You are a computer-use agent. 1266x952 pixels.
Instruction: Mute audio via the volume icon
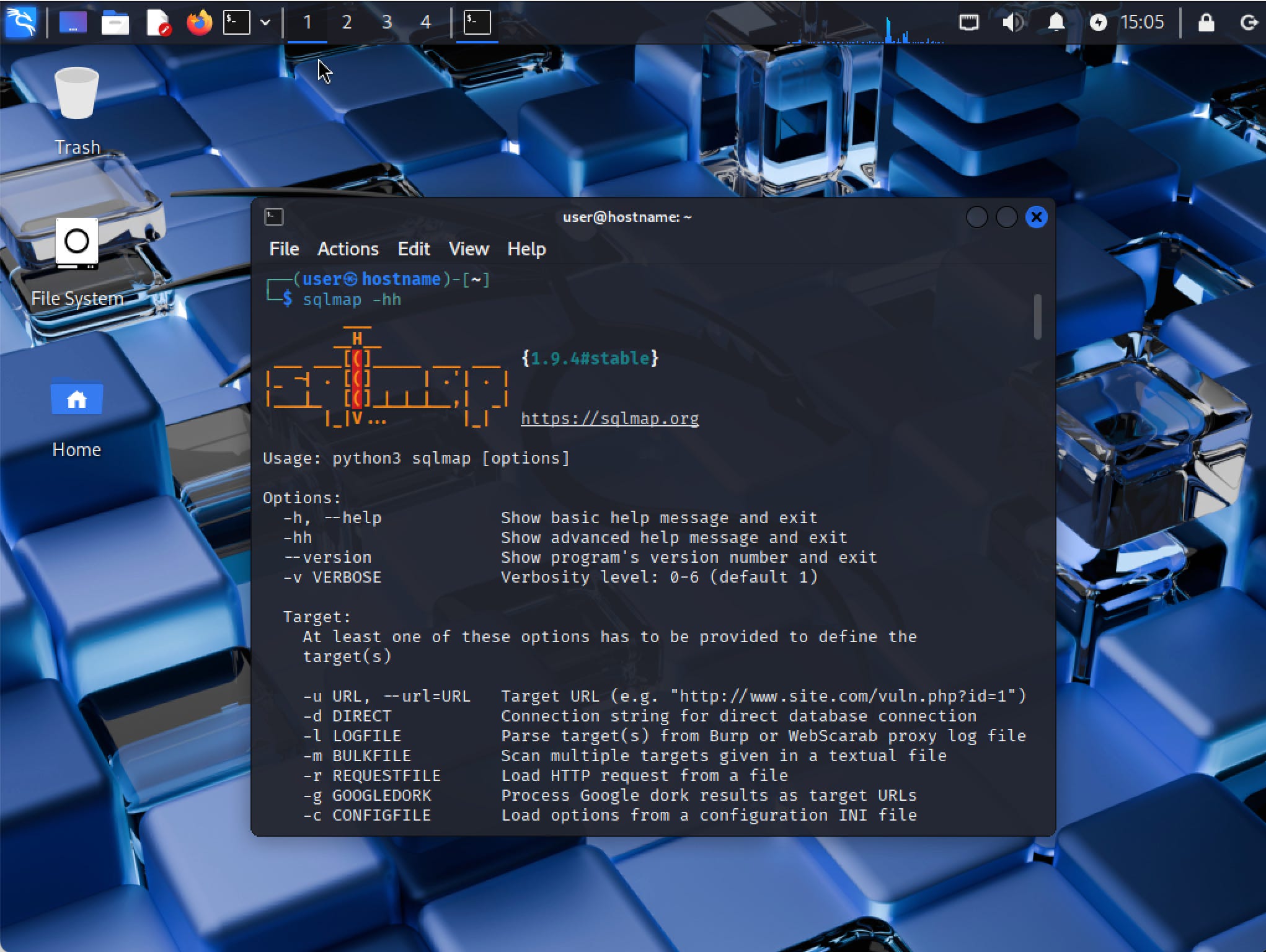(x=1012, y=22)
